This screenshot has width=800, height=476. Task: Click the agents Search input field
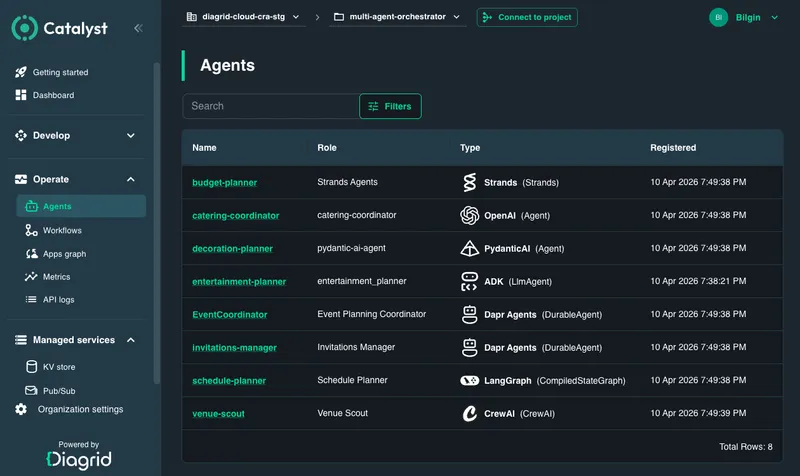click(270, 106)
